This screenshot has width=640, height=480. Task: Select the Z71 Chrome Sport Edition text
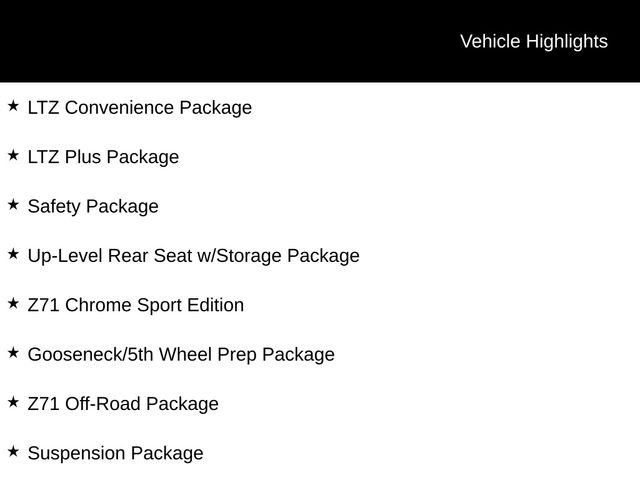[x=135, y=305]
